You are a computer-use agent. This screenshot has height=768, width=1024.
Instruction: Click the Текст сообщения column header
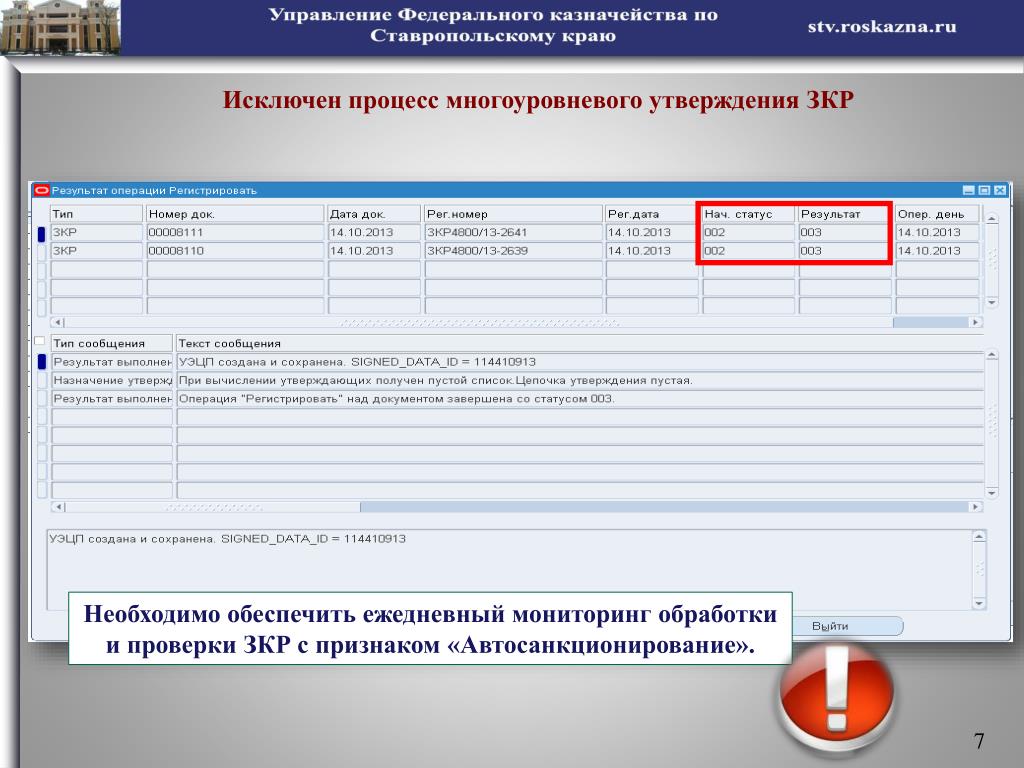pyautogui.click(x=580, y=343)
